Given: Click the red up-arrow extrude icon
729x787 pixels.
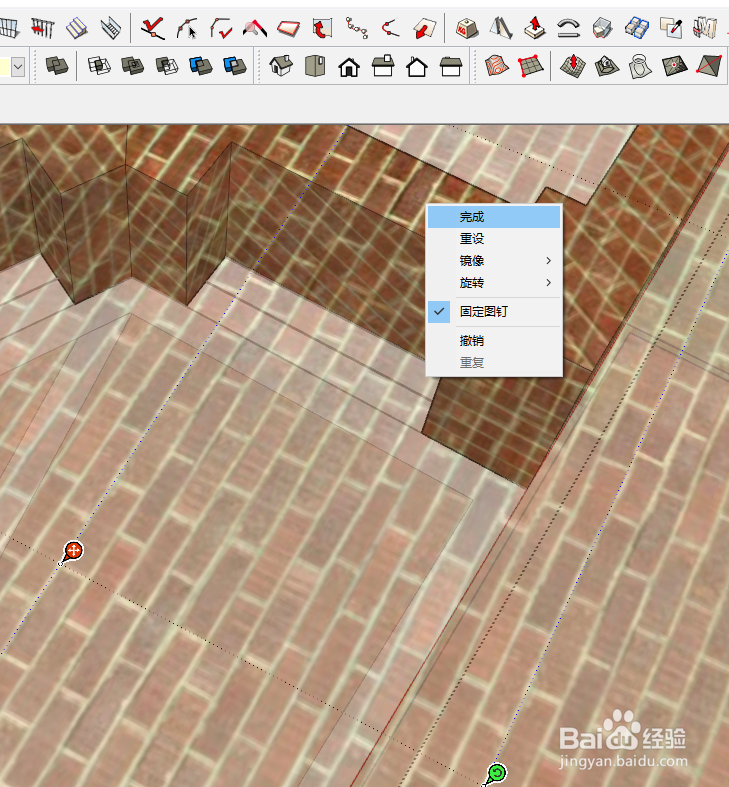Looking at the screenshot, I should click(535, 28).
